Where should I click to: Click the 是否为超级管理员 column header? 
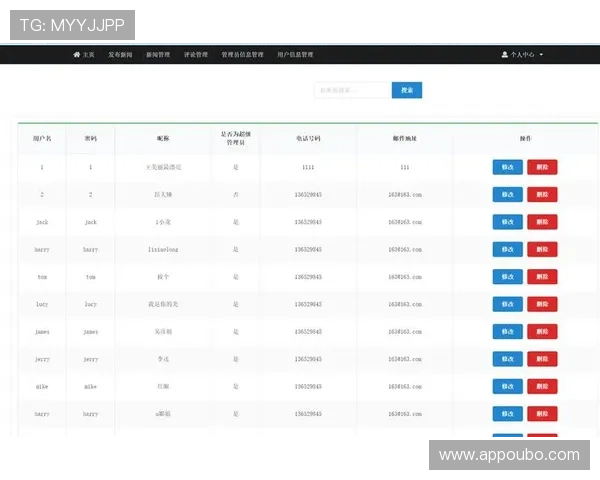[236, 138]
